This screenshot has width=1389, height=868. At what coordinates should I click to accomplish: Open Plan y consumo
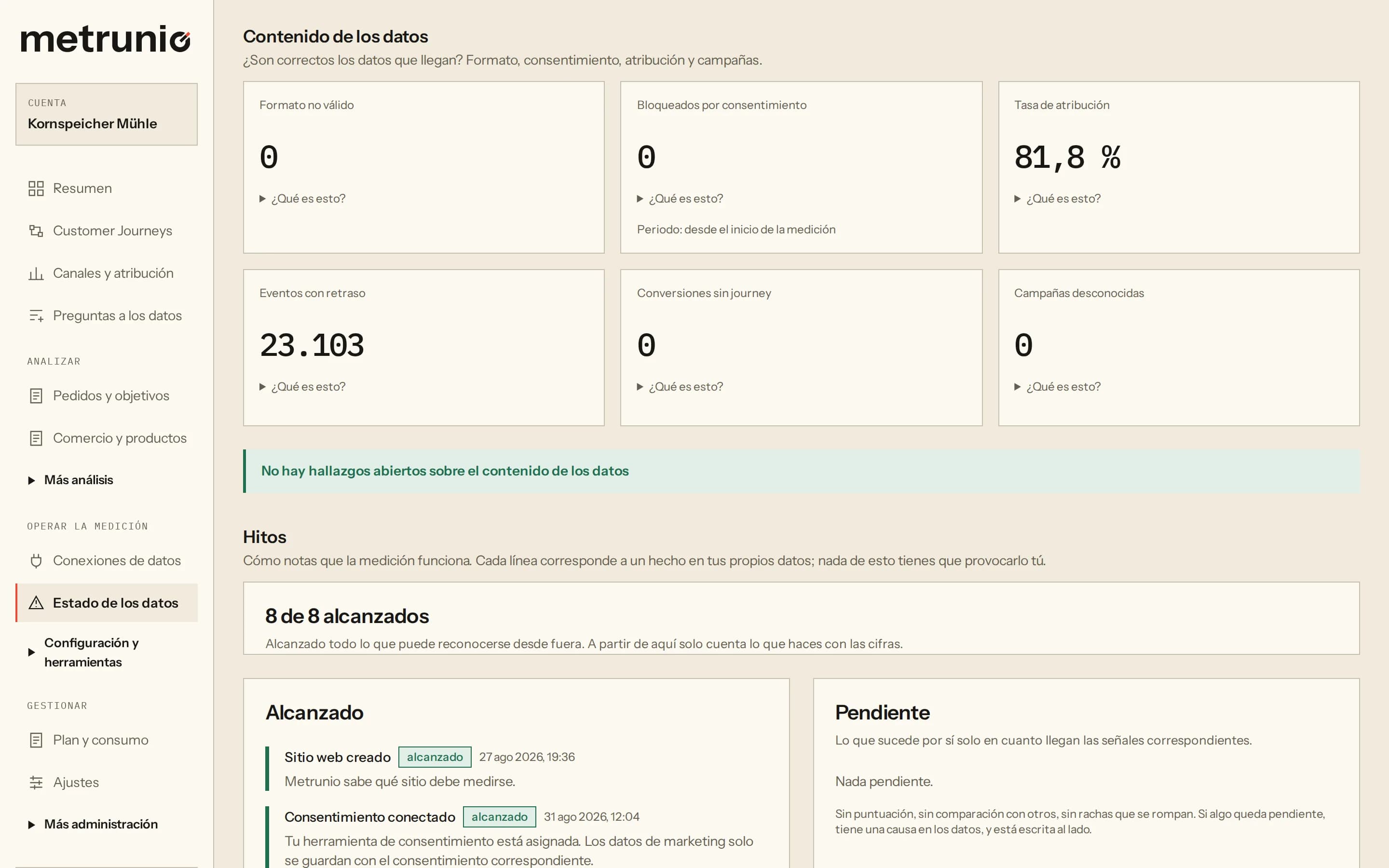click(107, 740)
